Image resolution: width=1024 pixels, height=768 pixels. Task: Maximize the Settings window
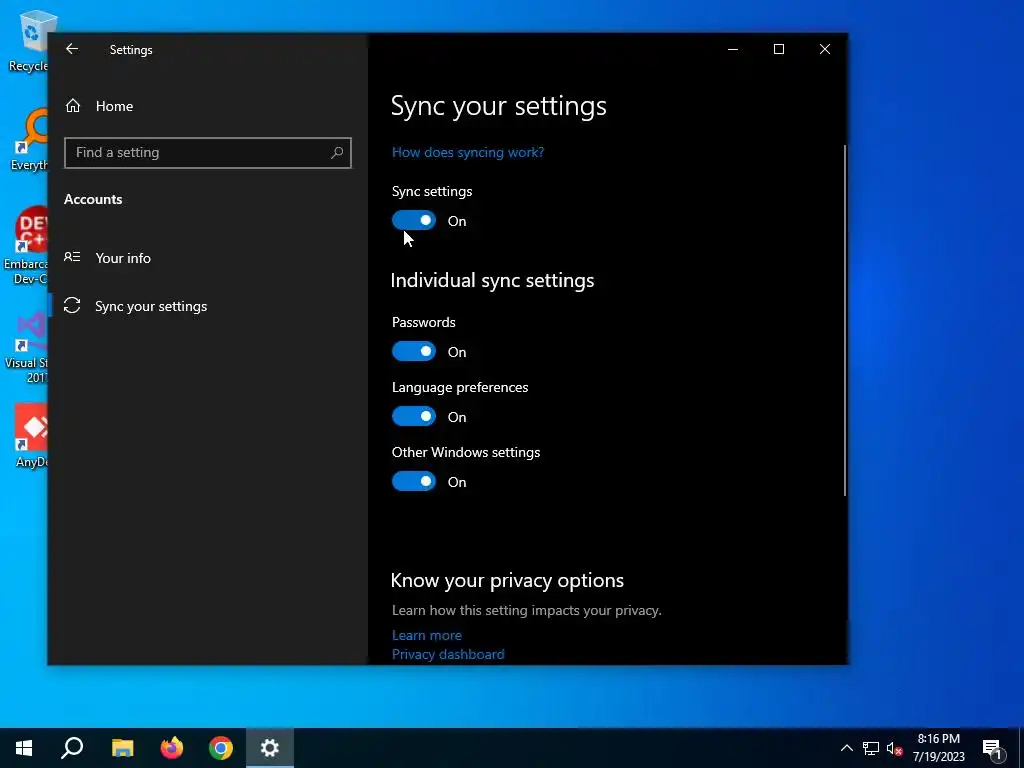(778, 49)
